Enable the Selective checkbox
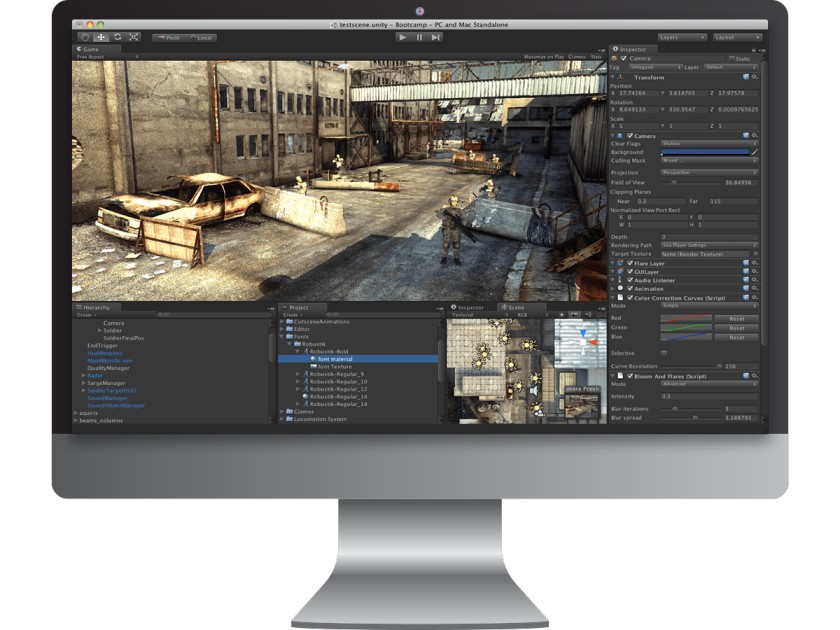Image resolution: width=840 pixels, height=630 pixels. (664, 353)
